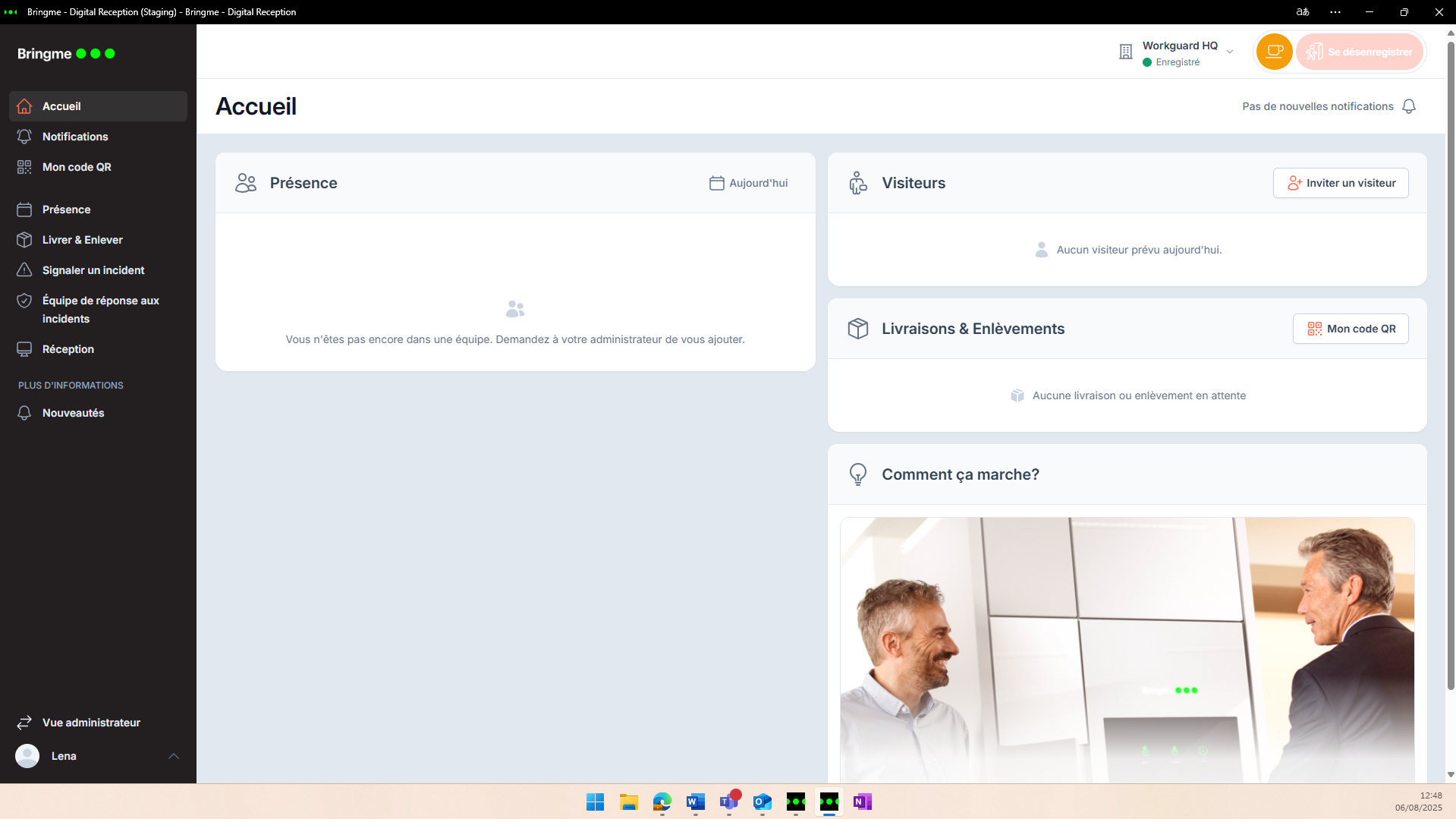Click Mon code QR button in Livraisons
The height and width of the screenshot is (819, 1456).
pyautogui.click(x=1351, y=329)
